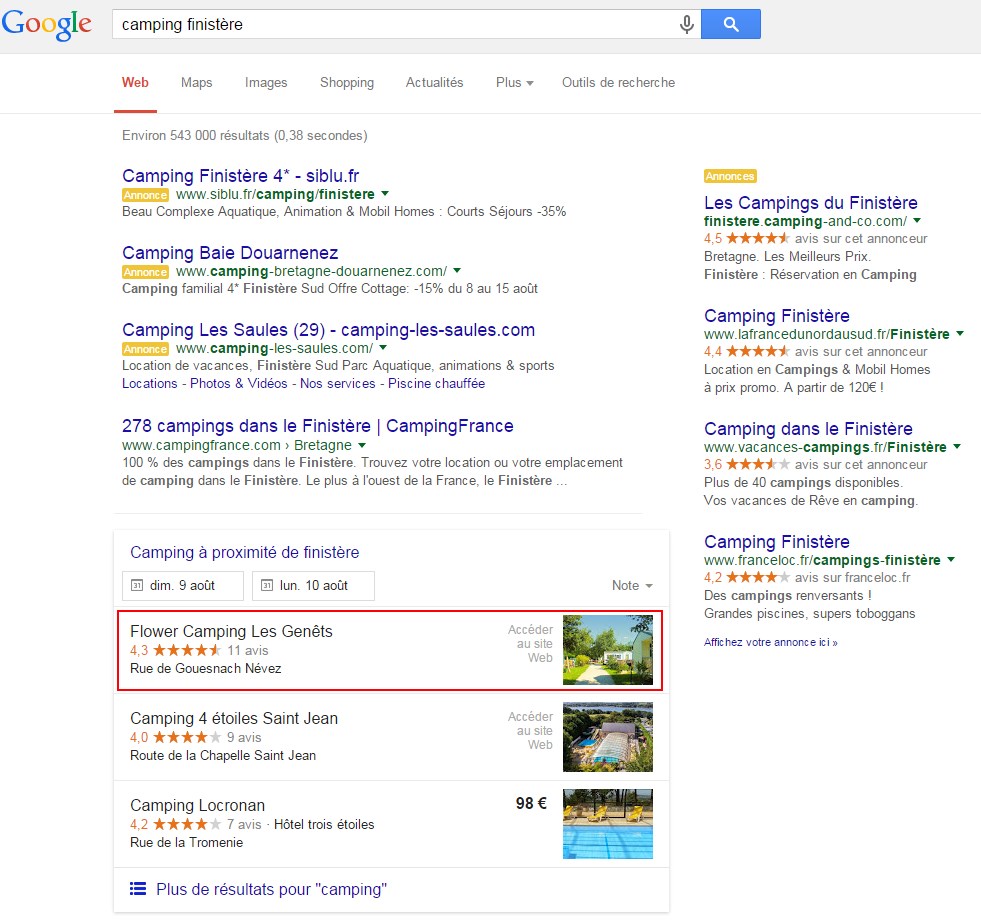Click the Annonces label above right column ads
Screen dimensions: 981x922
pos(730,176)
